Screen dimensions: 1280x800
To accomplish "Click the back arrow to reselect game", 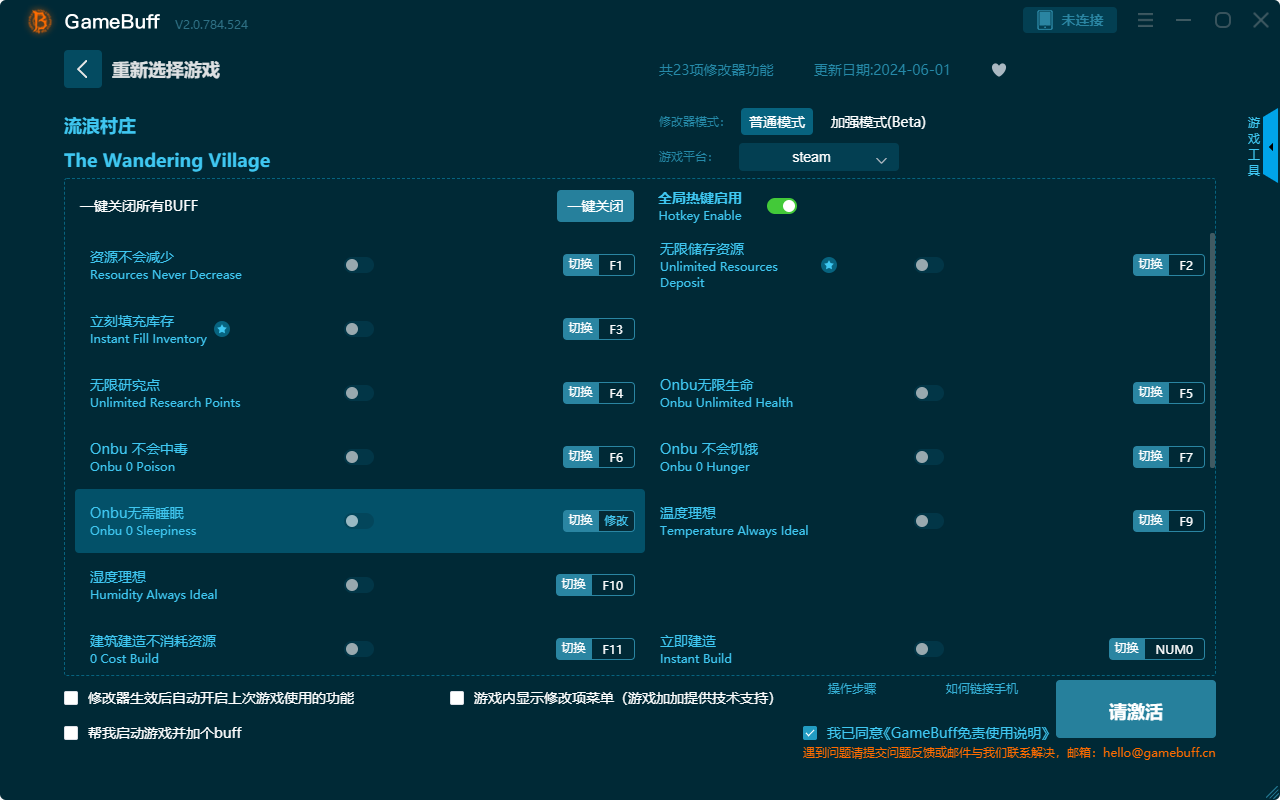I will coord(83,69).
